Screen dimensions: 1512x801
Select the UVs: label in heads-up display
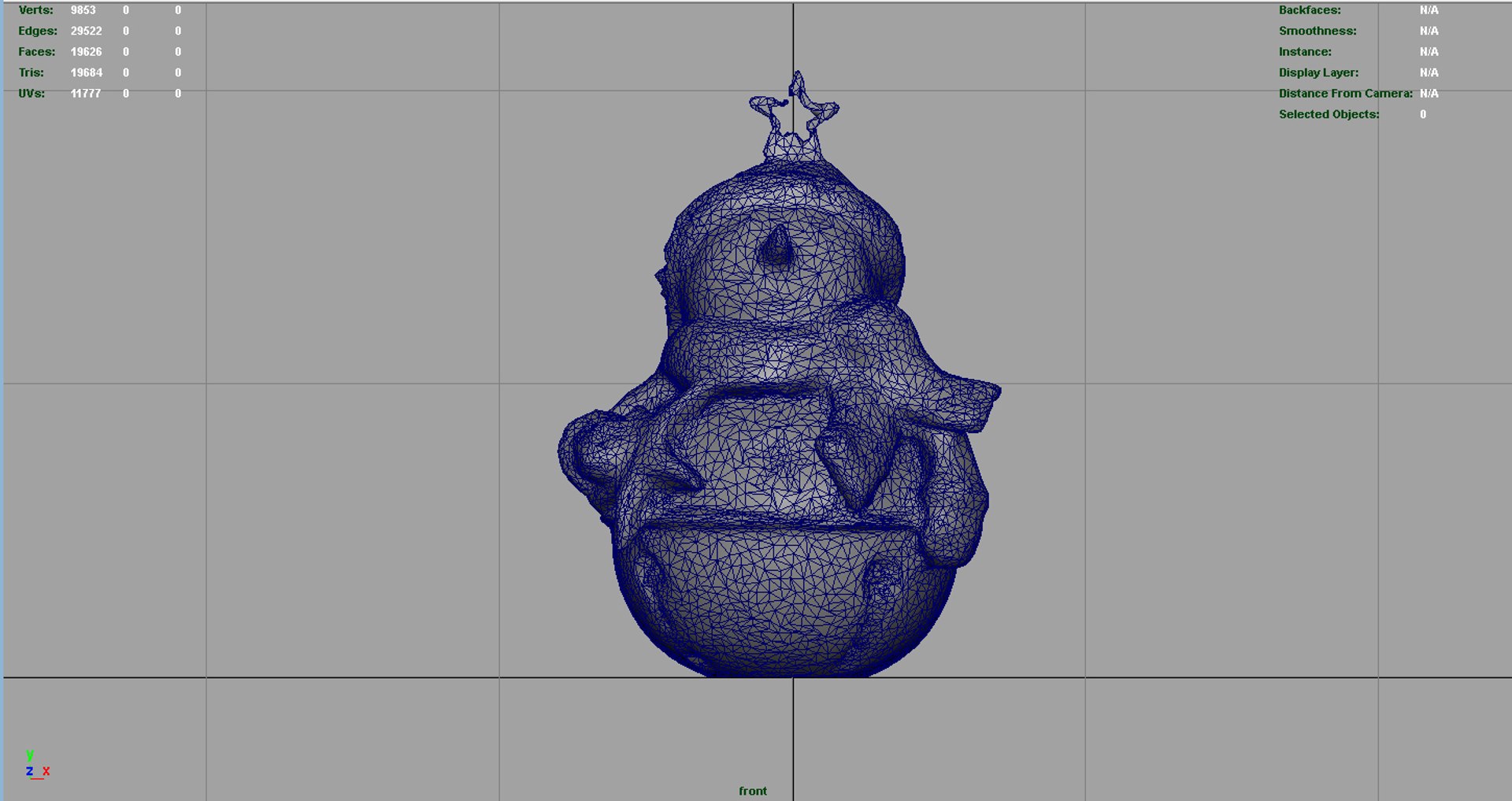point(31,93)
